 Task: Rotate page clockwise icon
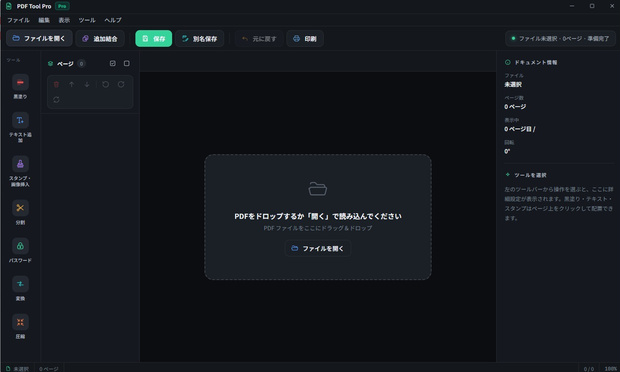pyautogui.click(x=121, y=85)
